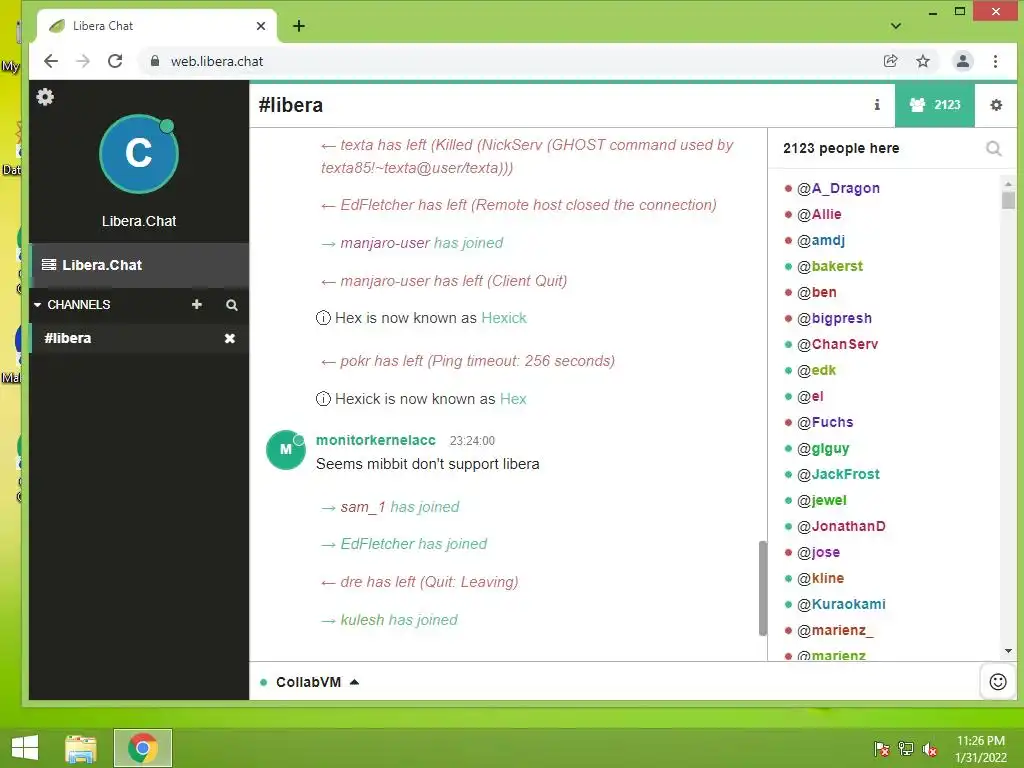
Task: Select the Libera.Chat server entry
Action: pos(138,265)
